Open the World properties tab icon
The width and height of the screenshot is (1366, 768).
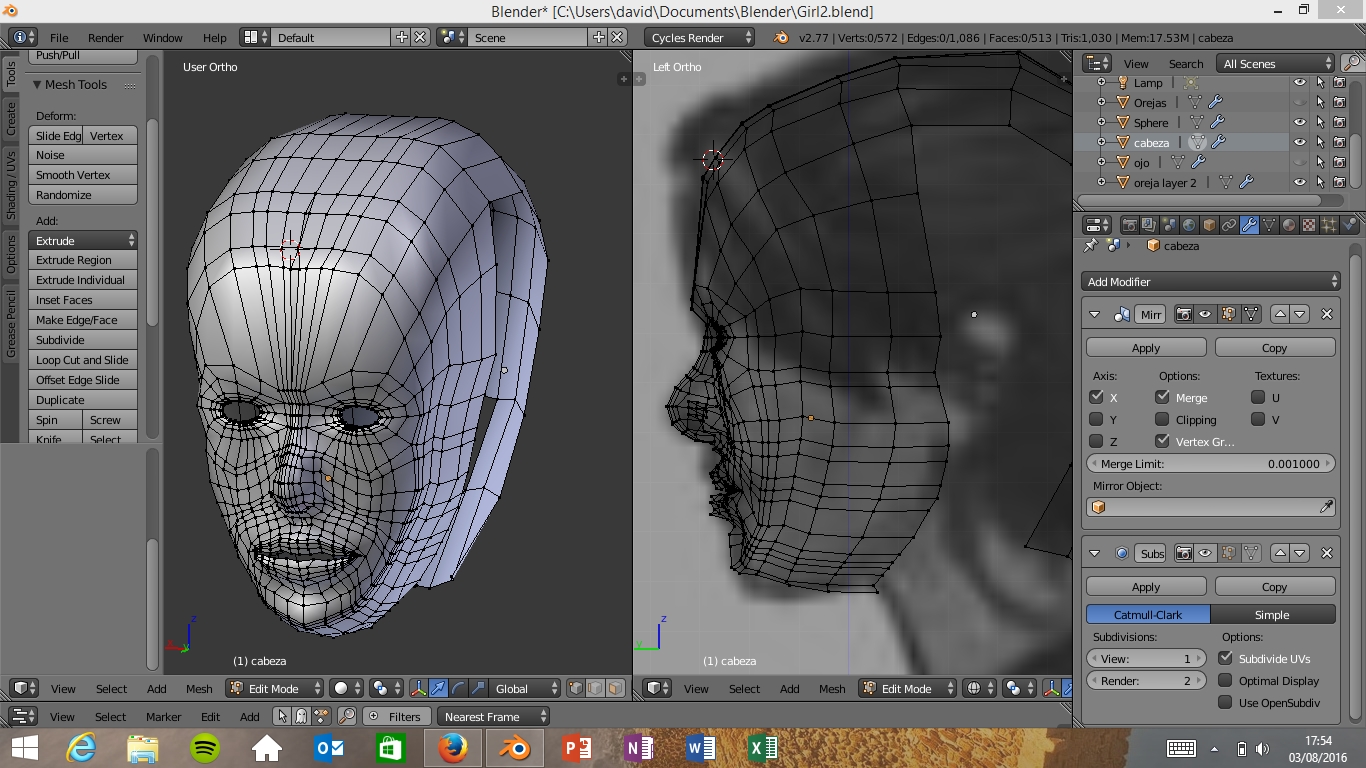1189,225
